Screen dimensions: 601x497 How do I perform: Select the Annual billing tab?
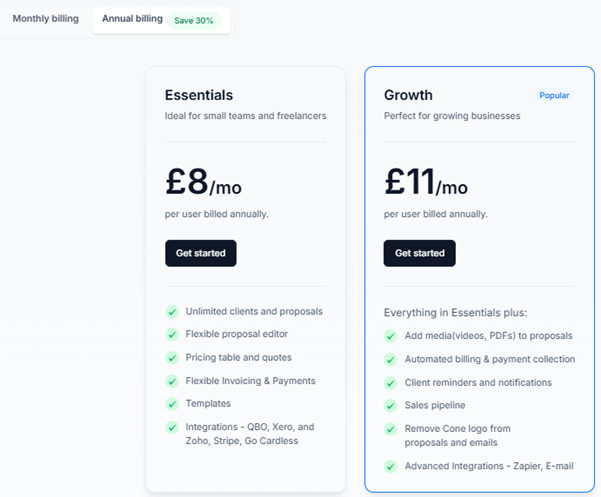[x=132, y=19]
